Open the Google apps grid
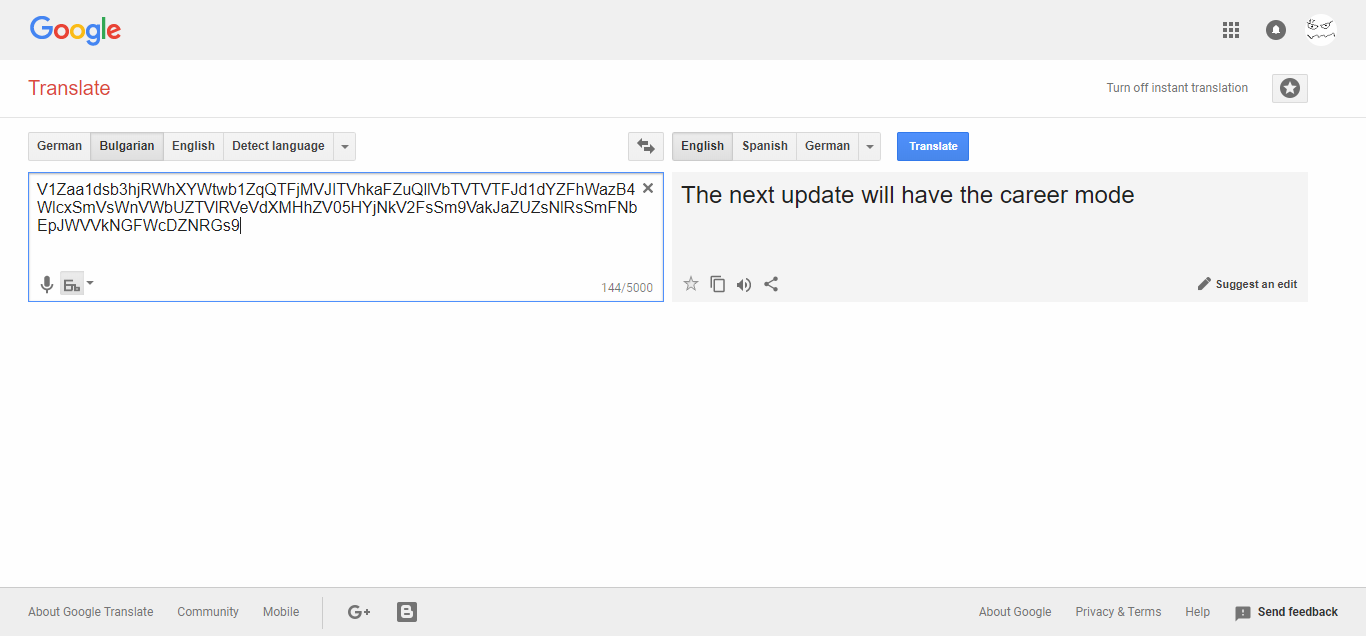 (x=1231, y=30)
